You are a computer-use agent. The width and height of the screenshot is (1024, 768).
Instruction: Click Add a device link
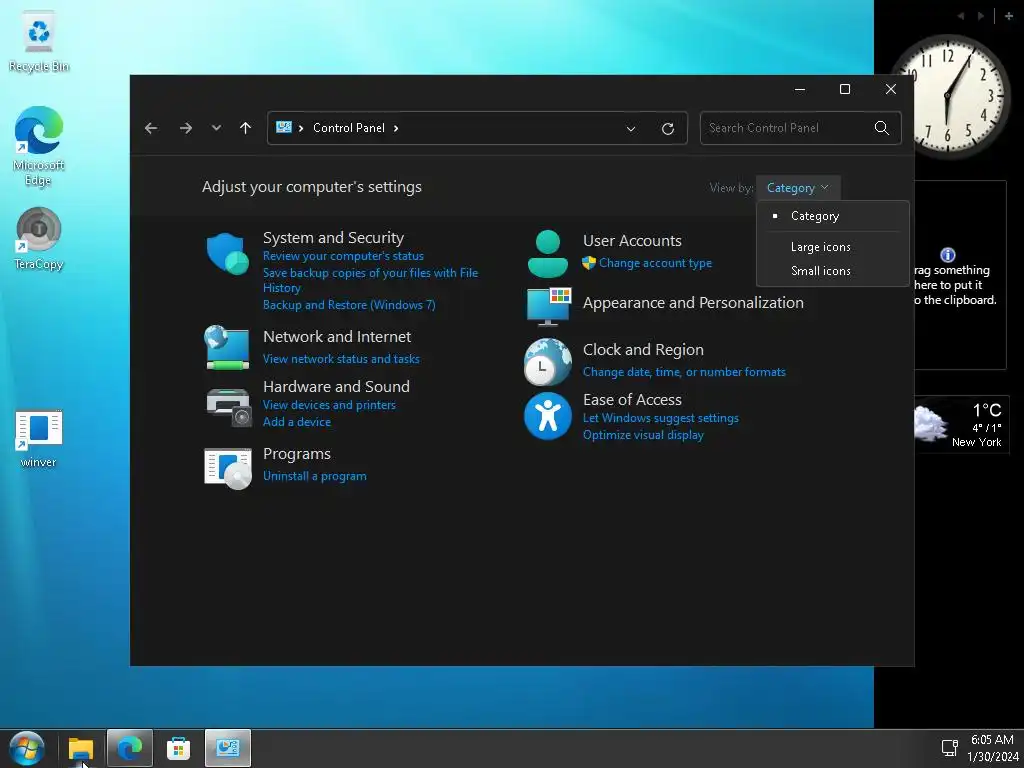(296, 422)
